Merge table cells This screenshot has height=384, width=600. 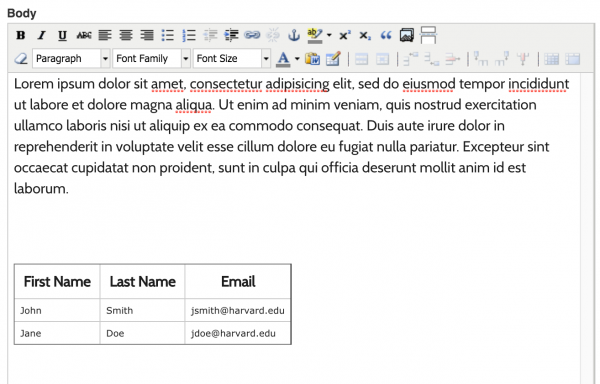click(x=572, y=59)
